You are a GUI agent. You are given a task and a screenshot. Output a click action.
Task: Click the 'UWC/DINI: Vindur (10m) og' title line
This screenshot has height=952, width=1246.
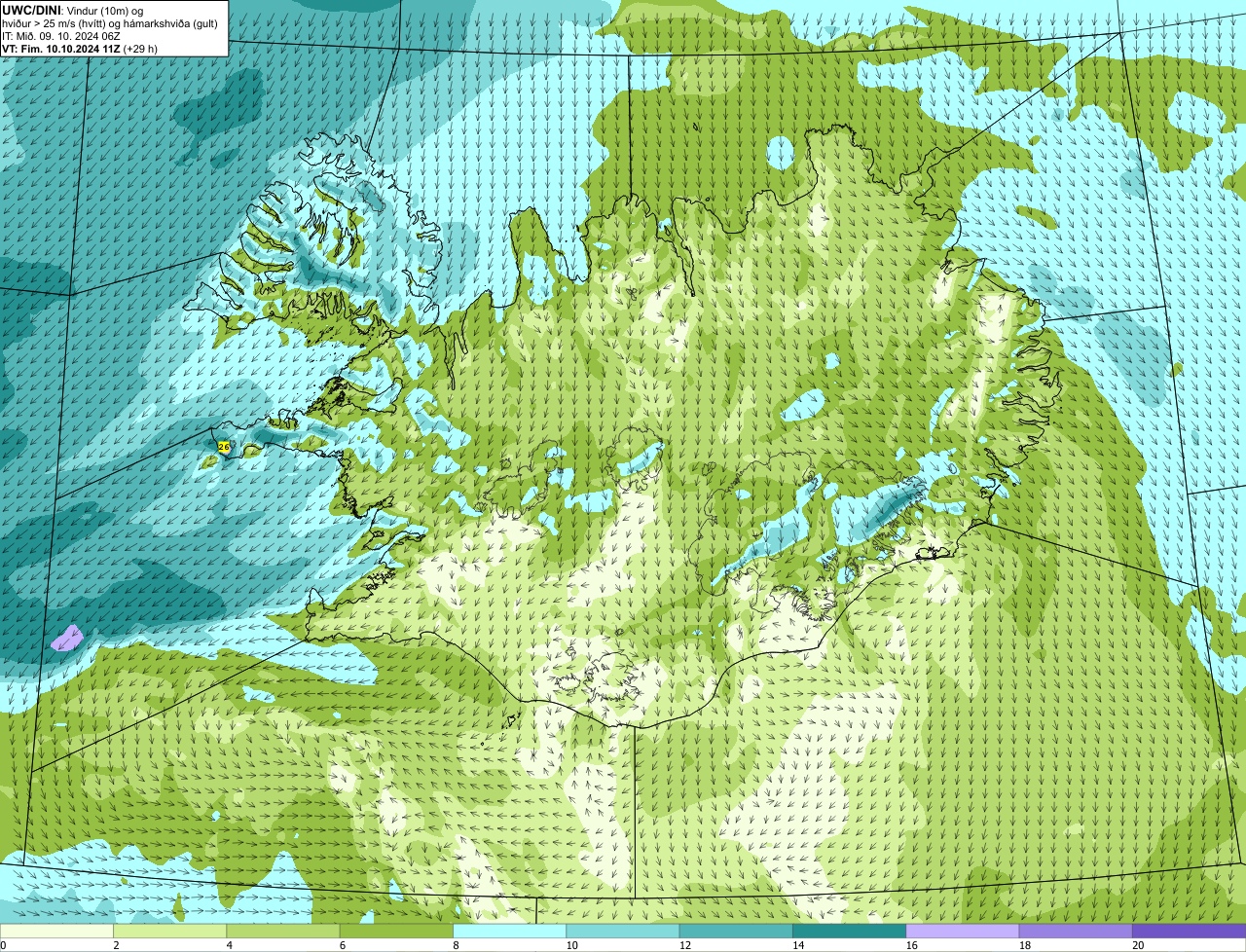pyautogui.click(x=73, y=10)
